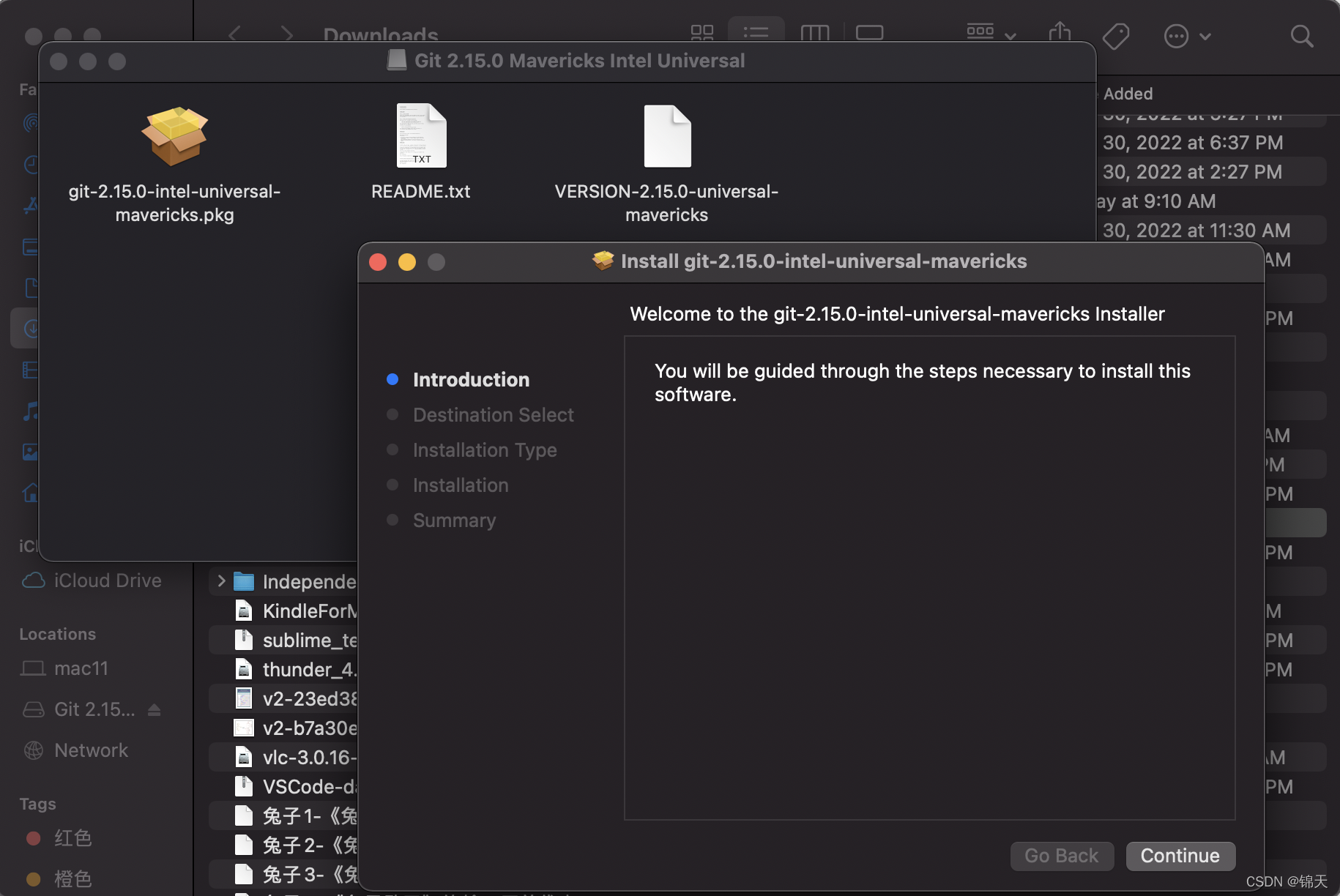Click the Applications sidebar icon
This screenshot has width=1340, height=896.
tap(31, 205)
